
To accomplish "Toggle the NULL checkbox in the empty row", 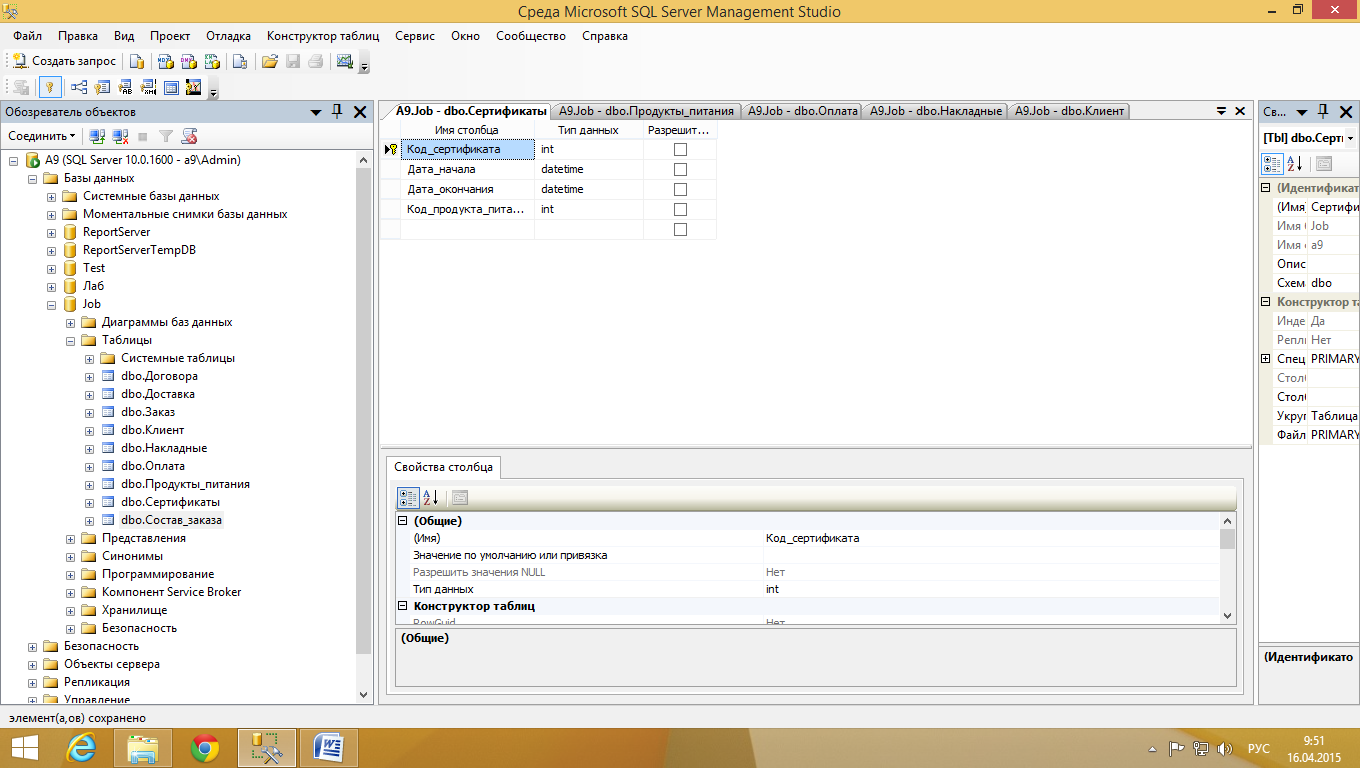I will click(681, 229).
